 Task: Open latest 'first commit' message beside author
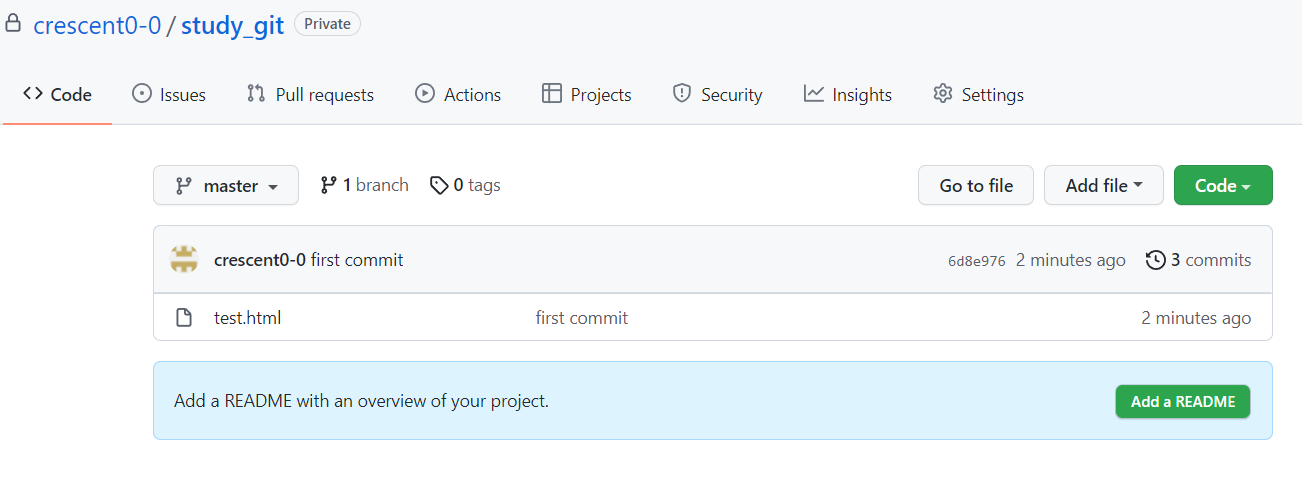pyautogui.click(x=357, y=260)
